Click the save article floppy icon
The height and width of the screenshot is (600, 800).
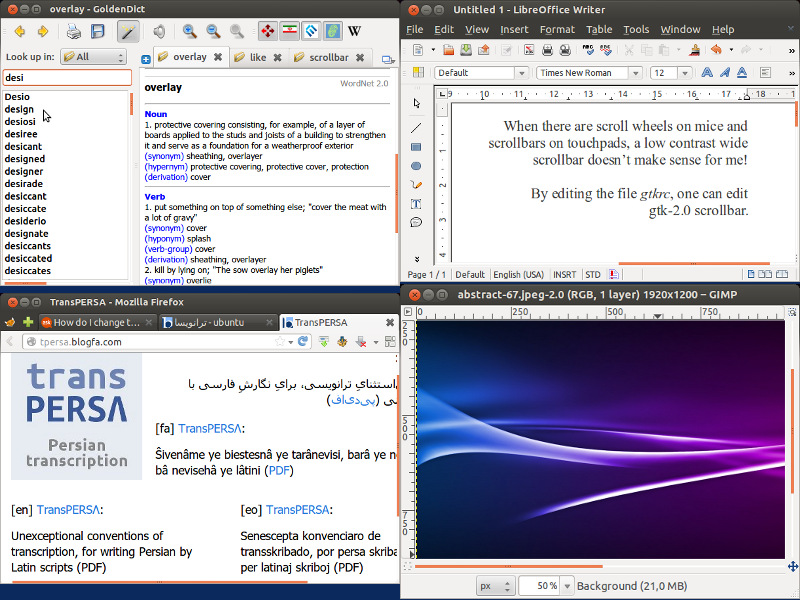coord(98,32)
